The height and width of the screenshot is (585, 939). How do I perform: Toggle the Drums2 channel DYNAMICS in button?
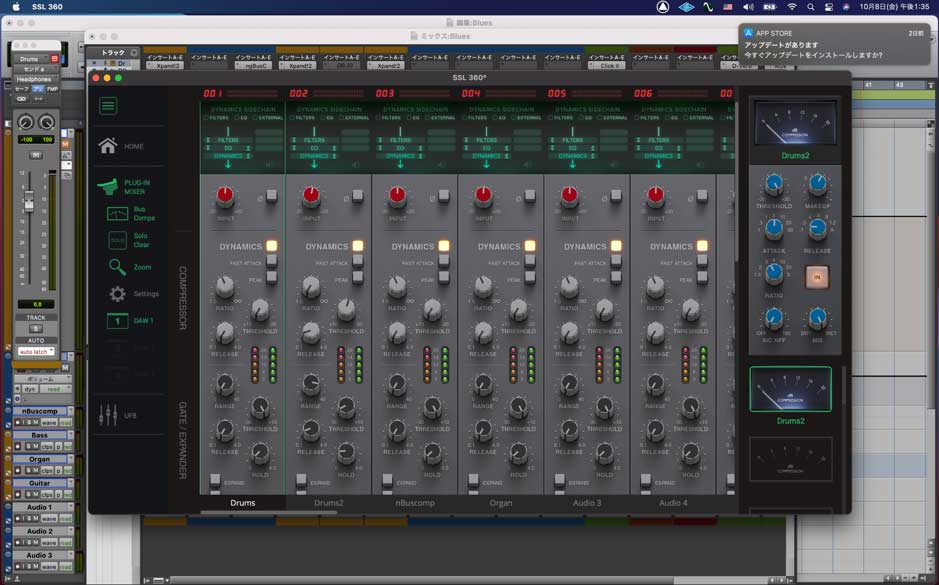358,245
